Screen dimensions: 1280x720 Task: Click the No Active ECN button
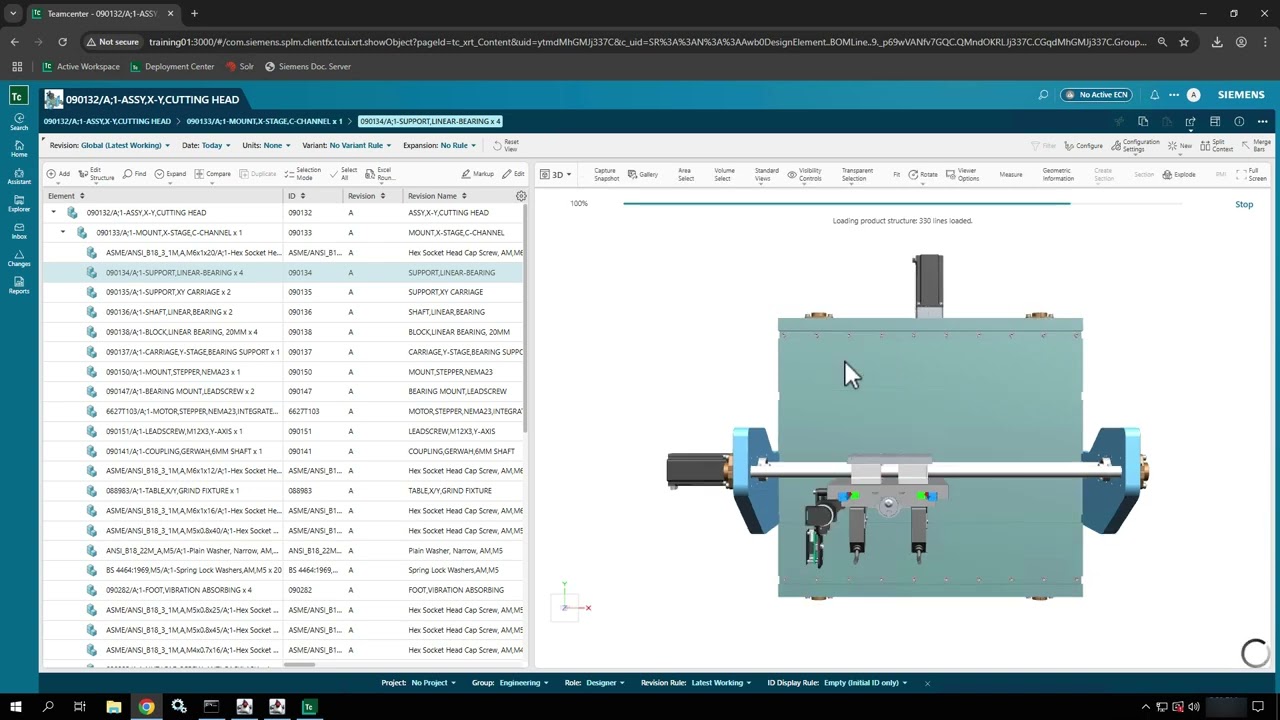pos(1096,95)
